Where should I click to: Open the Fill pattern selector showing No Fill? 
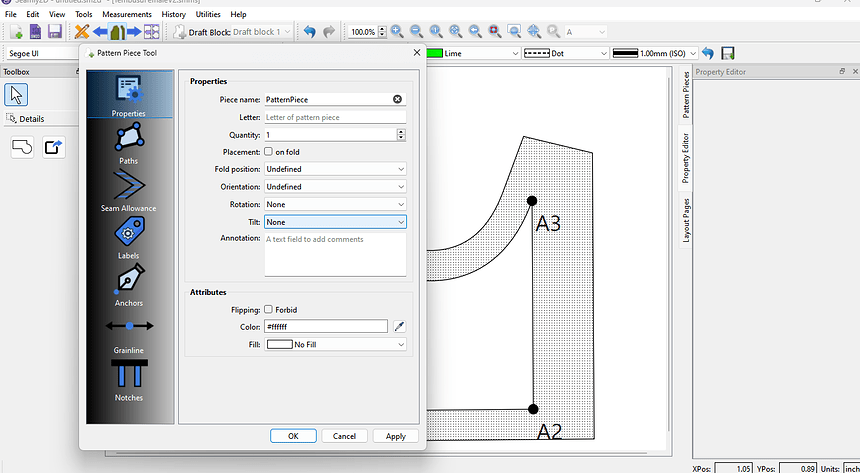pyautogui.click(x=335, y=345)
